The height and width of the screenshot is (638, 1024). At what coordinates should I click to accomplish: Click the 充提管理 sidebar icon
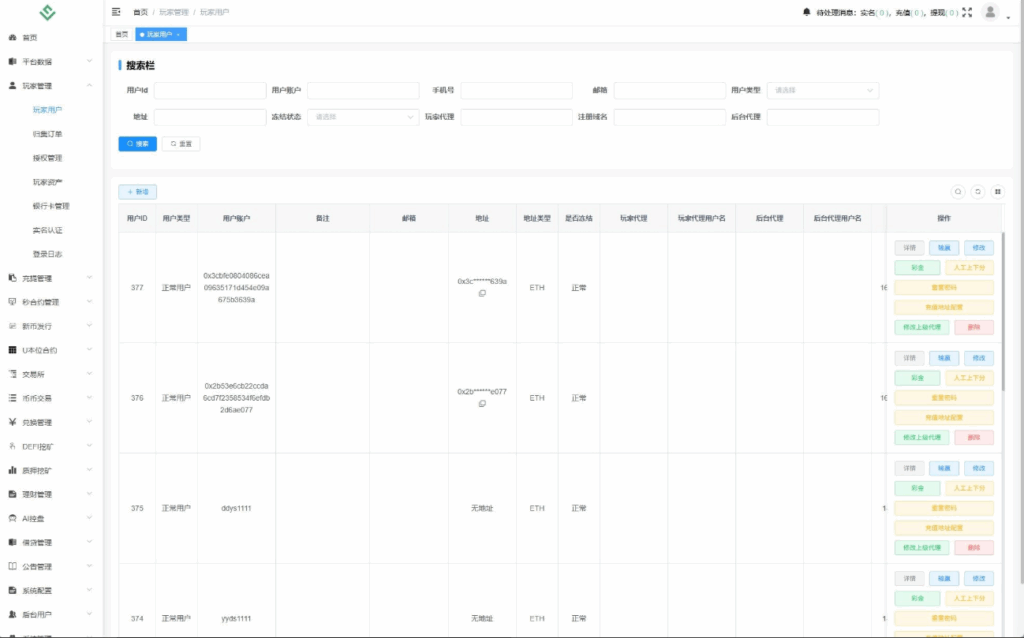(x=12, y=278)
